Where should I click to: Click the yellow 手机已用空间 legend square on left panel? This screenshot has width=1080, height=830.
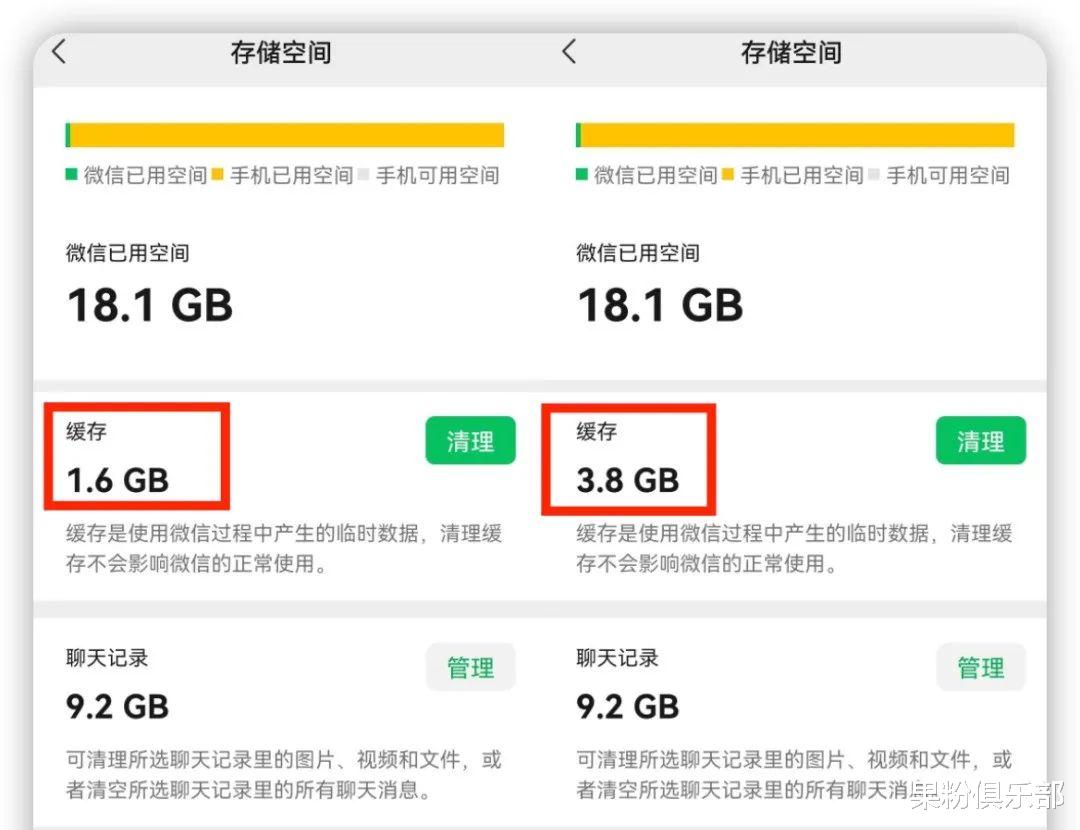point(220,175)
